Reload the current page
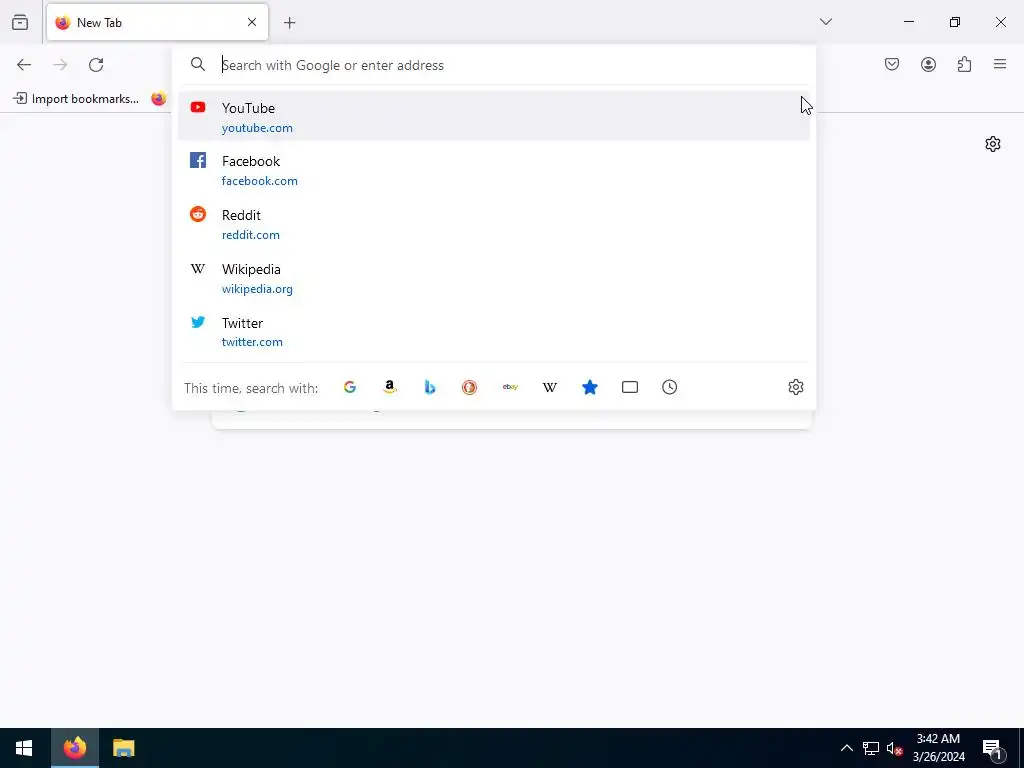1024x768 pixels. [96, 65]
